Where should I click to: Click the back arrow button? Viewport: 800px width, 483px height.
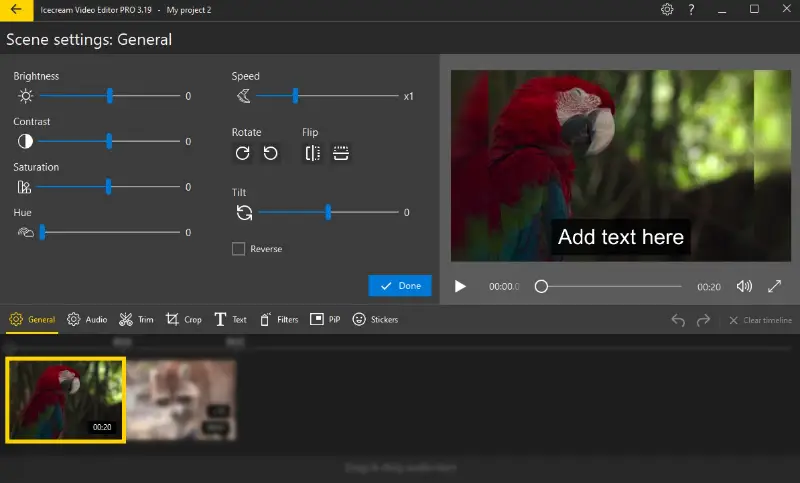16,10
